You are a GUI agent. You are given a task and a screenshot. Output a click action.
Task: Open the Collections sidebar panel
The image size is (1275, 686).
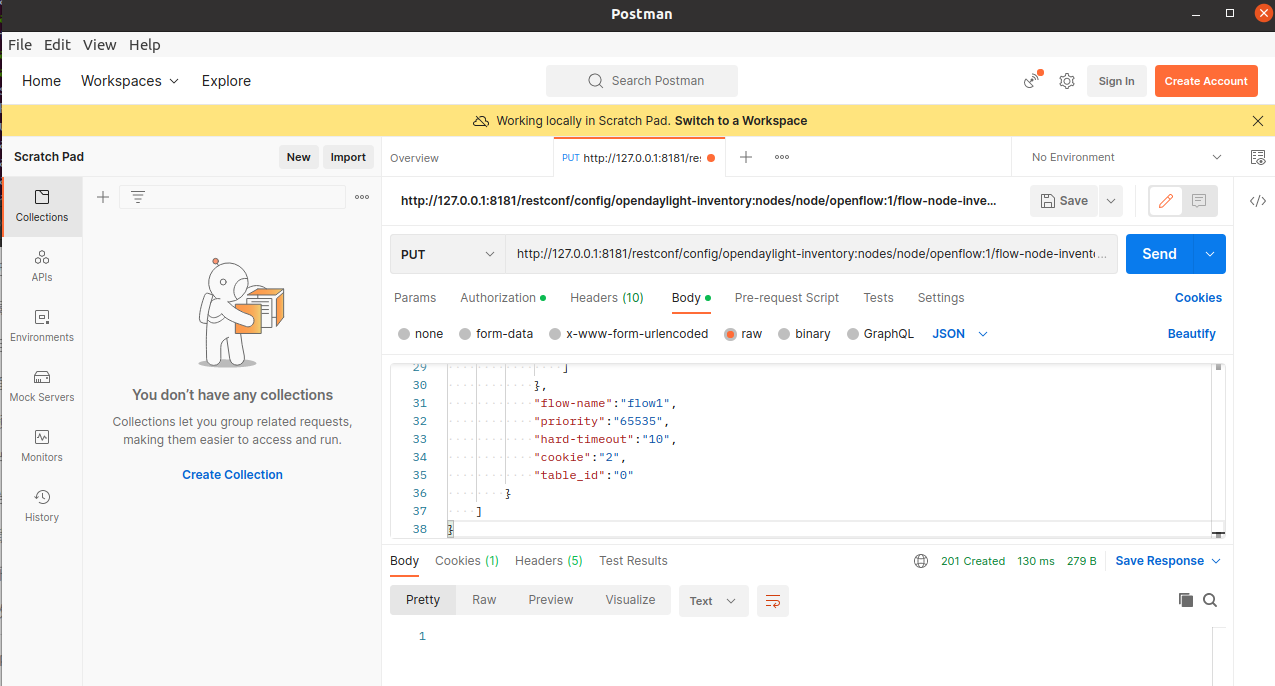coord(42,206)
